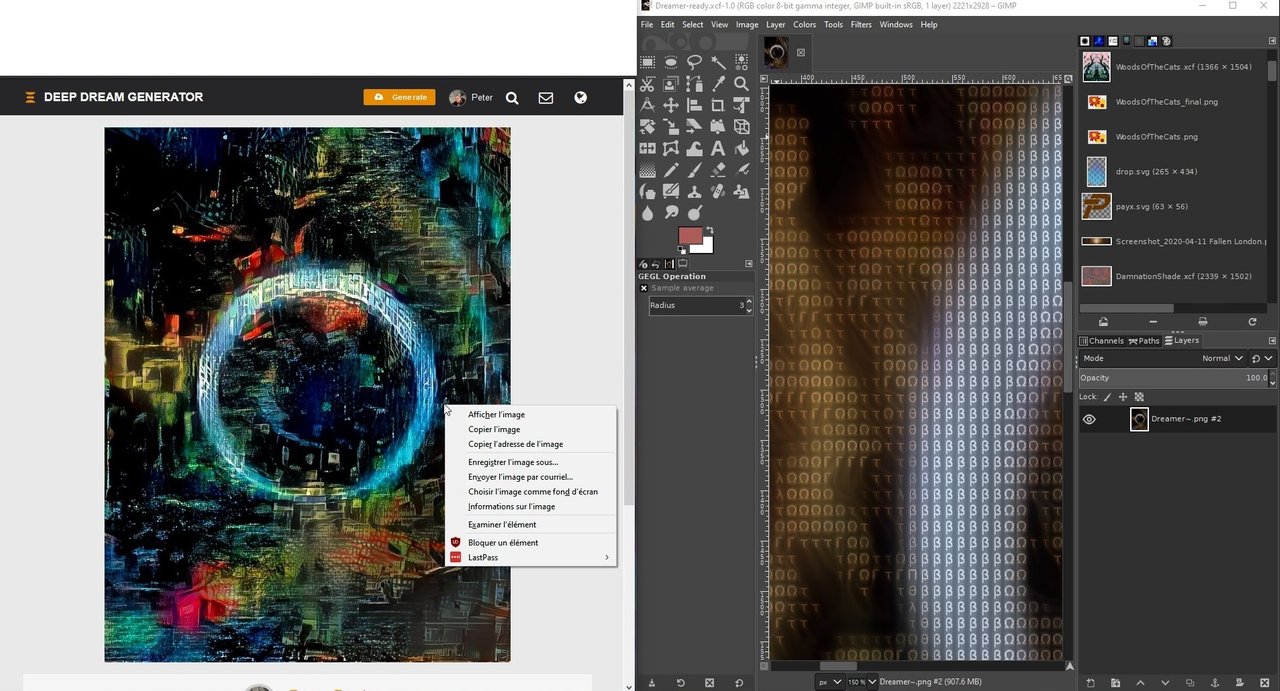Hide the Dreamer~.png #2 layer
Screen dimensions: 1280x691
point(1089,419)
